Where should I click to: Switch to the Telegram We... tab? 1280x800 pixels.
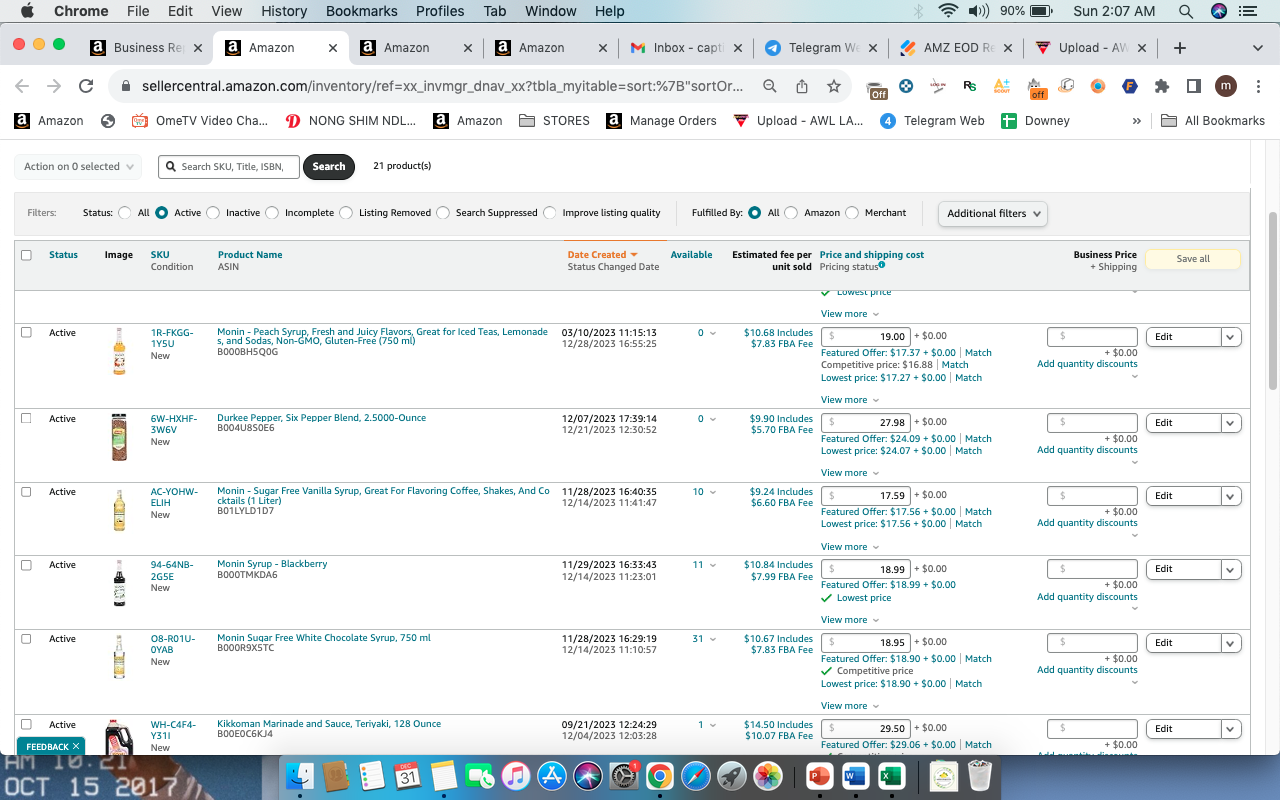point(821,48)
